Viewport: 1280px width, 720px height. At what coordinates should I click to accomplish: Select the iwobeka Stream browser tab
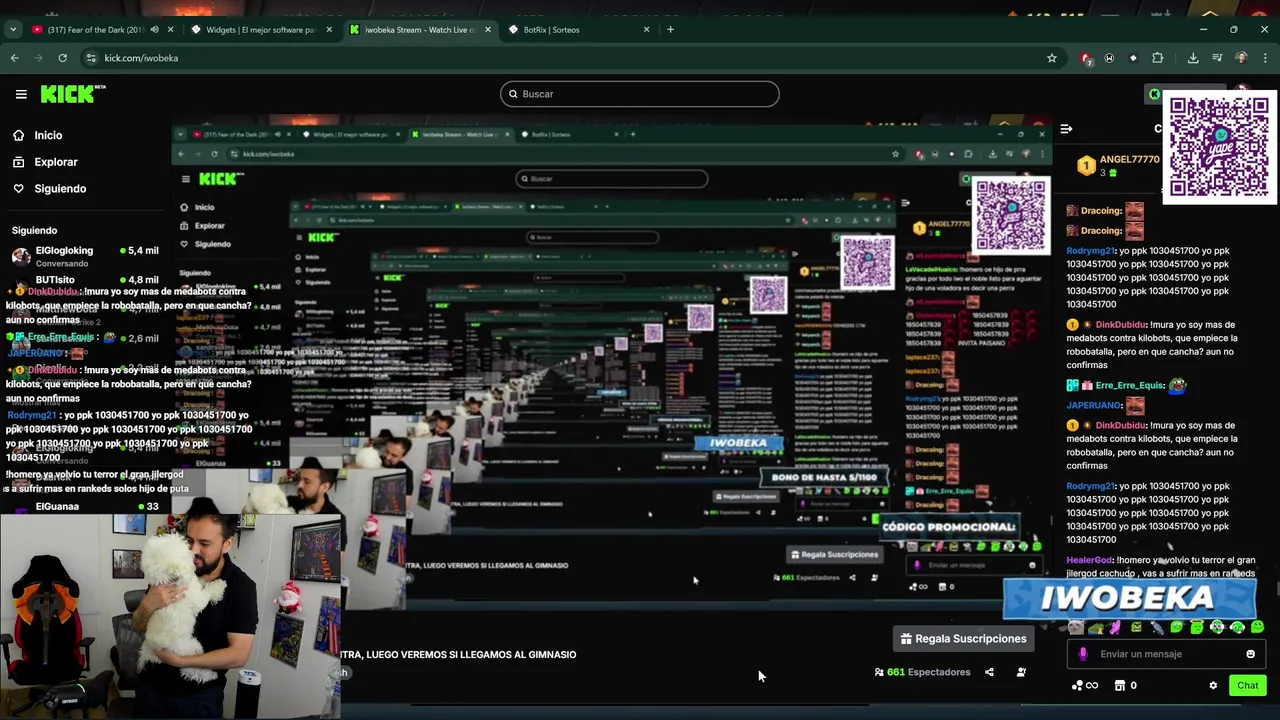[x=419, y=30]
